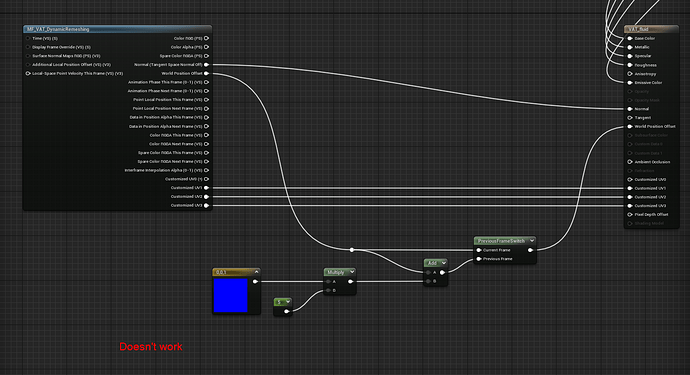Click the Multiply node's B input pin
The height and width of the screenshot is (375, 690).
(328, 290)
